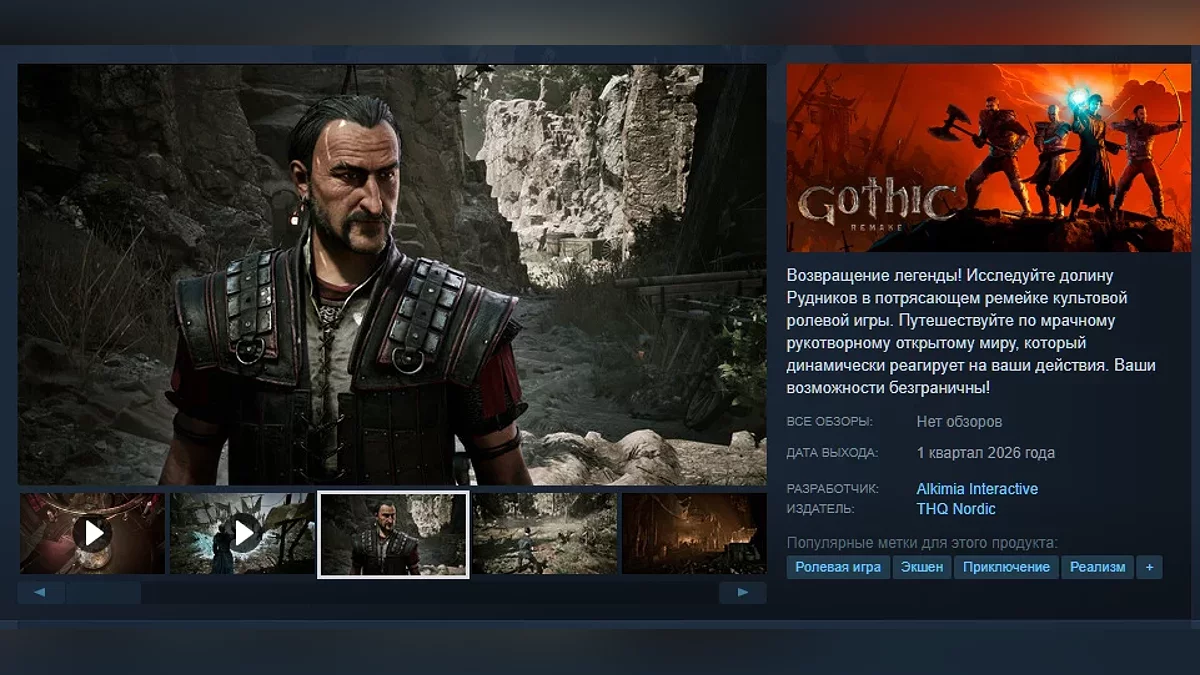Click the game description starting 'Возвращение легенды!'
Screen dimensions: 1200x675
click(971, 331)
